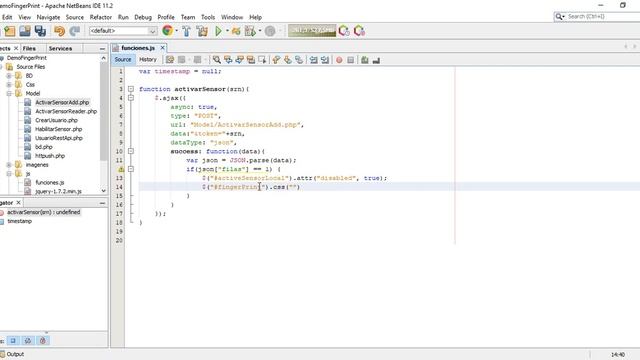The width and height of the screenshot is (640, 360).
Task: Click memory usage bar to collect garbage
Action: coord(312,31)
